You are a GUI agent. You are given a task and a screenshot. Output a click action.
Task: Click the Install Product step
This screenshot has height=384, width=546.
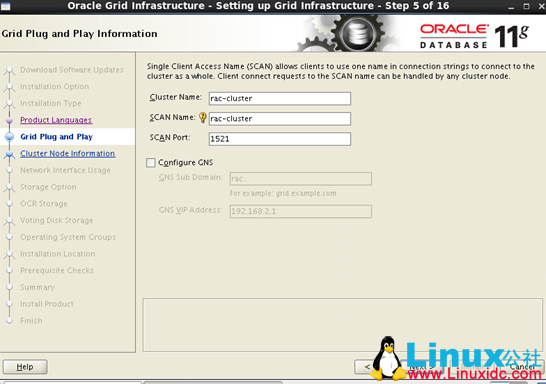pyautogui.click(x=47, y=304)
